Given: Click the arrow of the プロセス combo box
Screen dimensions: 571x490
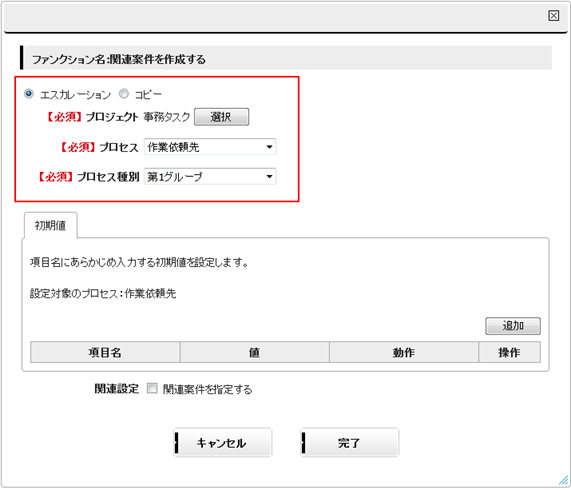Looking at the screenshot, I should pyautogui.click(x=269, y=147).
